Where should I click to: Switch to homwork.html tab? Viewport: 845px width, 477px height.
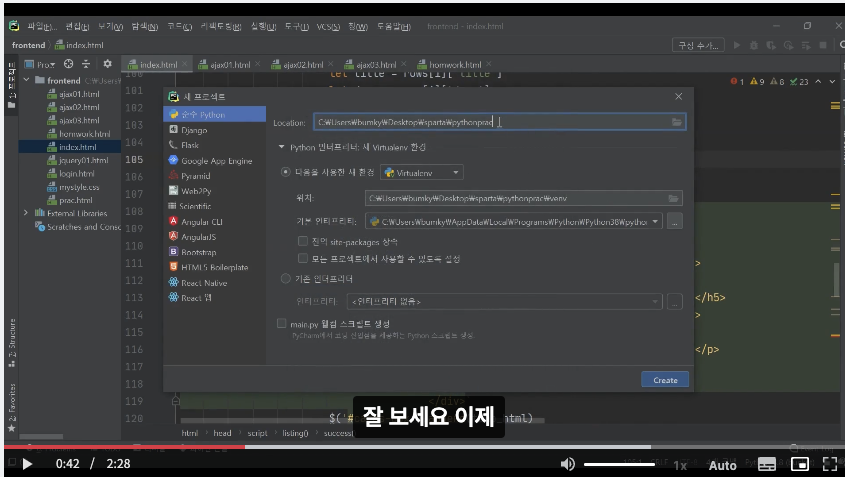454,65
